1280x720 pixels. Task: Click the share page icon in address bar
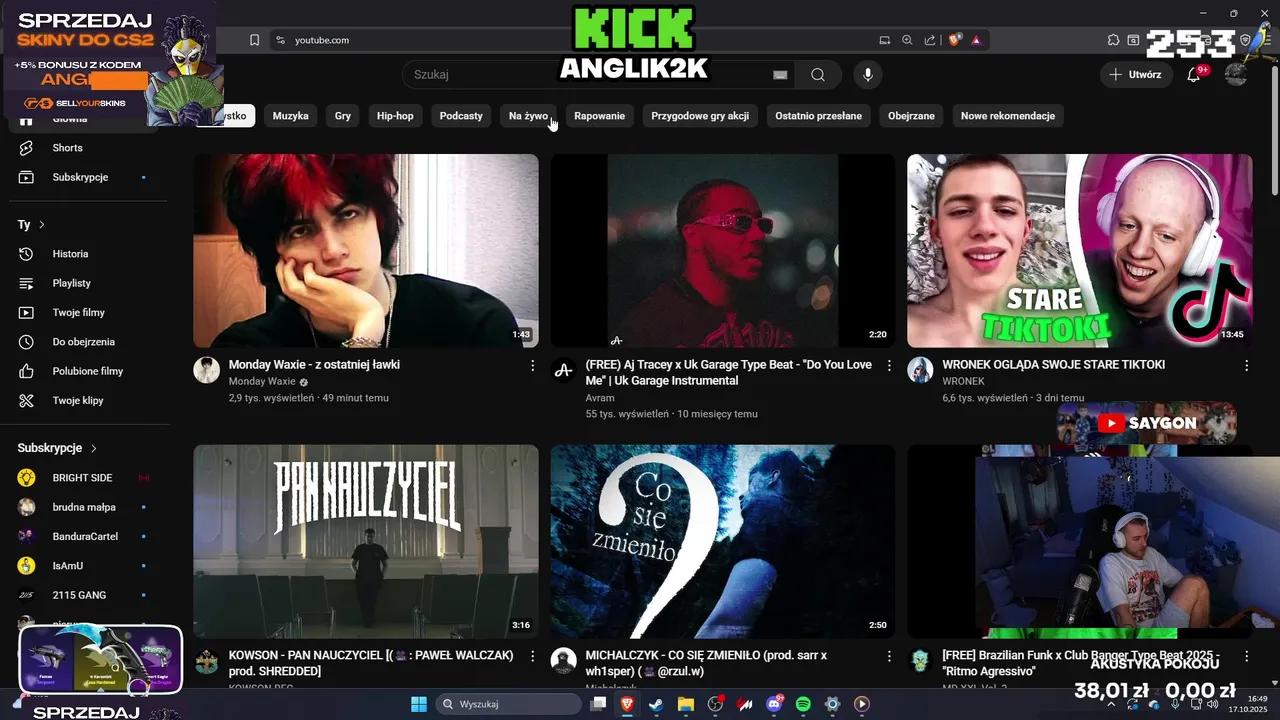coord(930,40)
